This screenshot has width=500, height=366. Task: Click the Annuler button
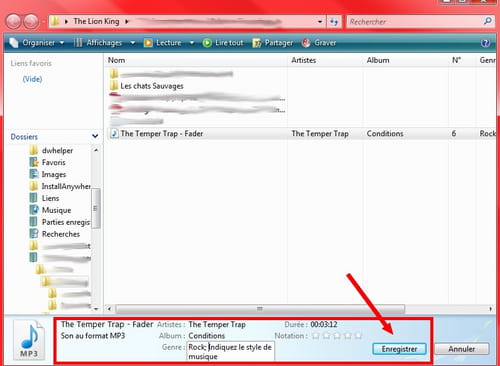[462, 349]
